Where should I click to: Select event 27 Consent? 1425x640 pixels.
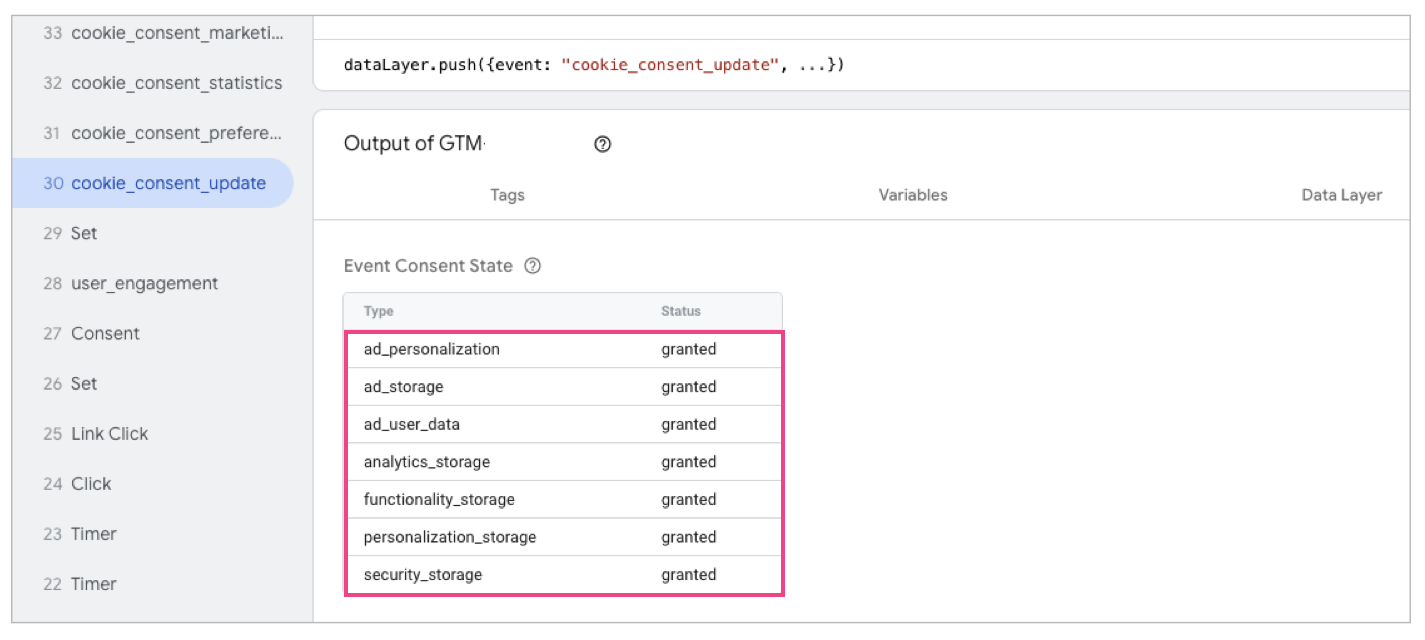(x=92, y=333)
